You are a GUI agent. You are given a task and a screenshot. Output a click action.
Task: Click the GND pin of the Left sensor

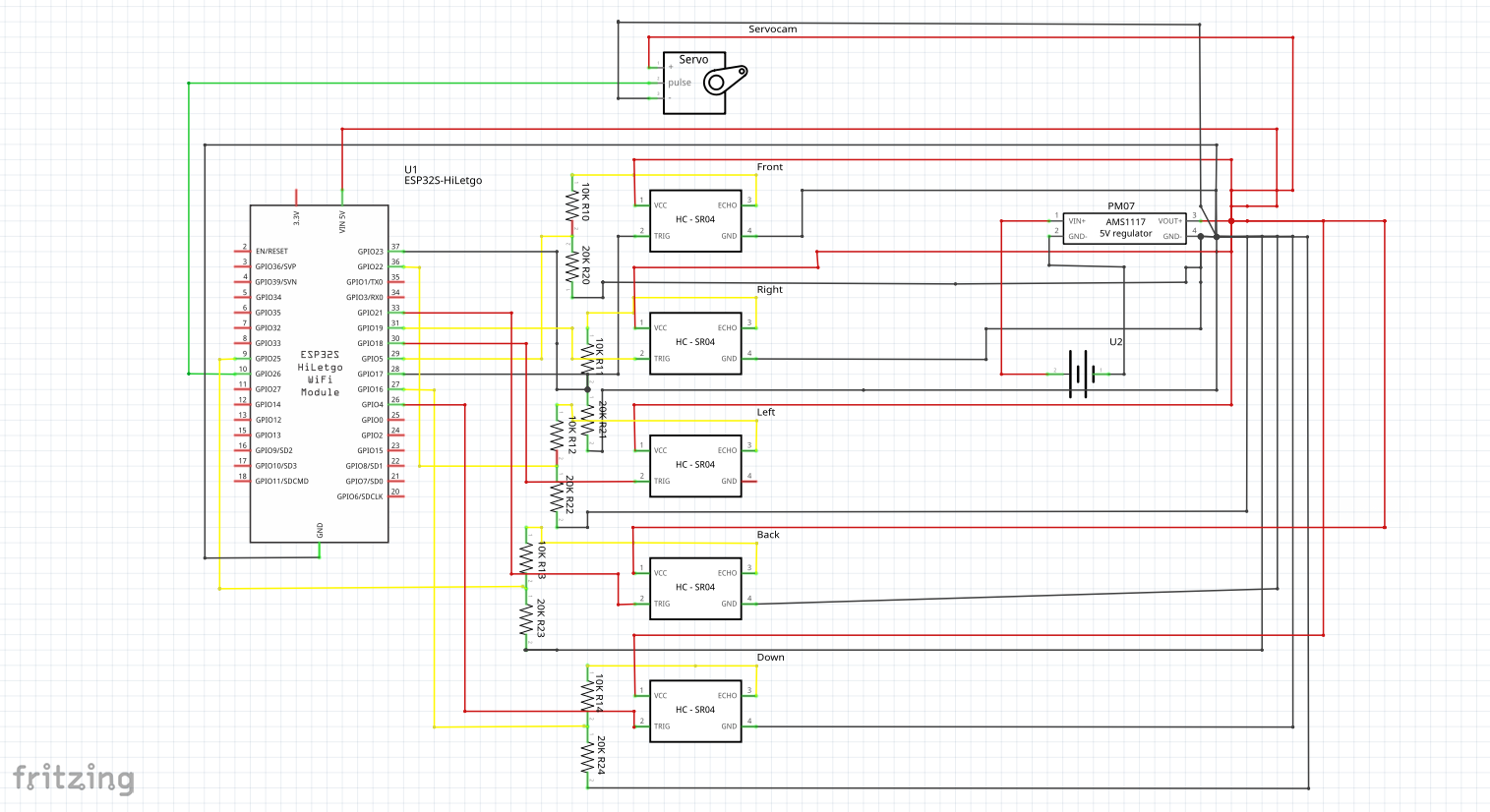(x=729, y=482)
